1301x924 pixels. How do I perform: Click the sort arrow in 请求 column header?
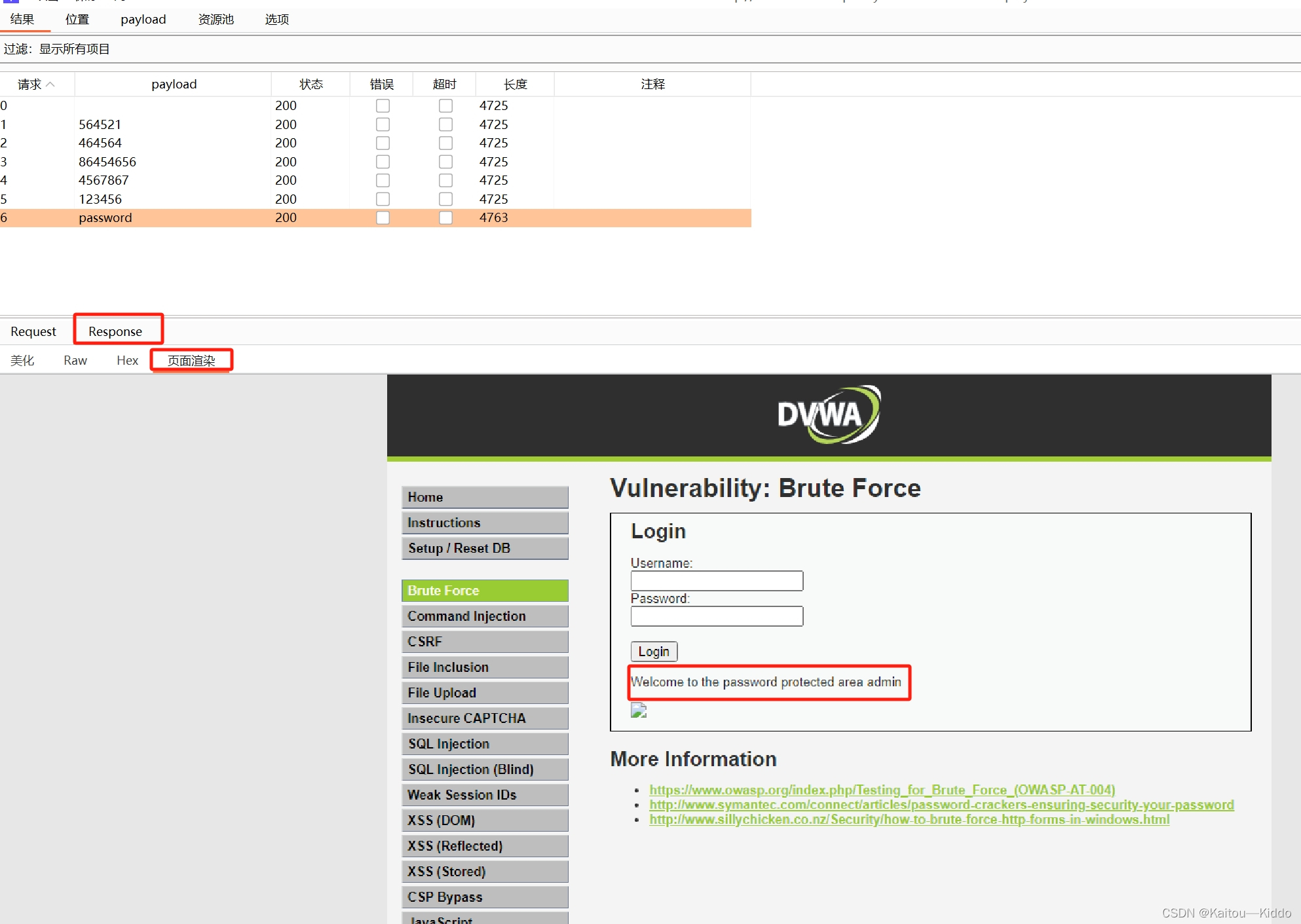50,84
